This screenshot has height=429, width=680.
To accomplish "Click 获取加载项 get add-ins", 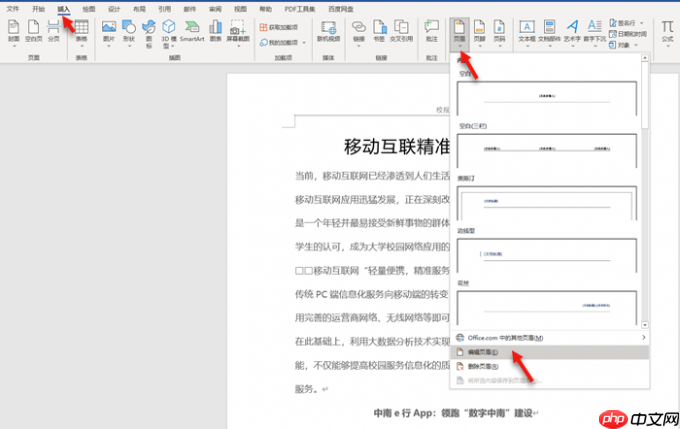I will 279,27.
